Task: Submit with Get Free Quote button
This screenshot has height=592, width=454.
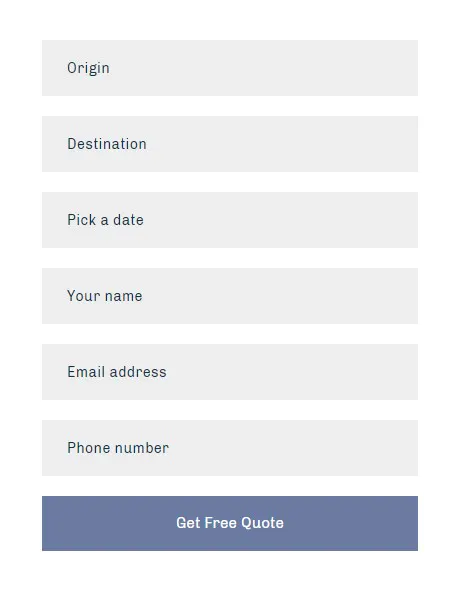Action: [230, 523]
